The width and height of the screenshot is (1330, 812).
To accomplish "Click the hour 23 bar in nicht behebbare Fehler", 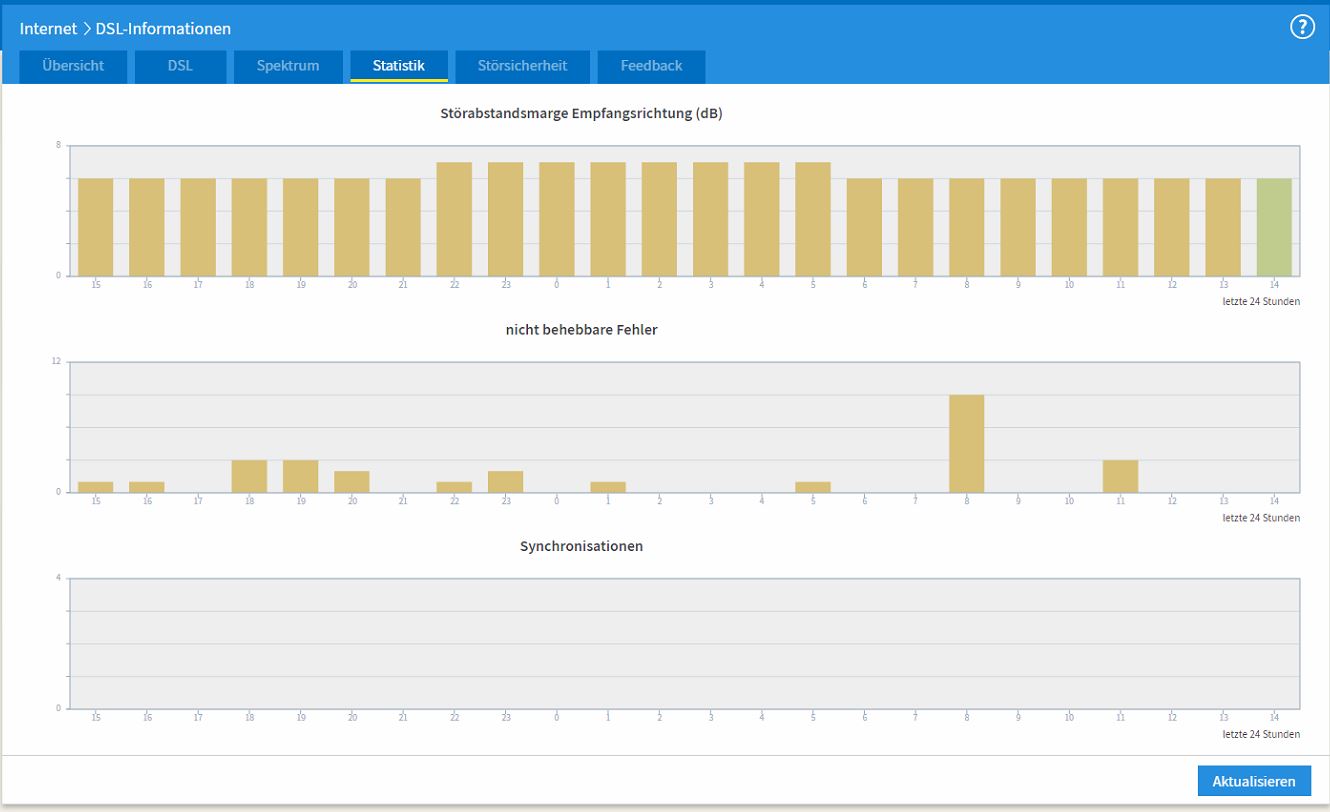I will tap(505, 481).
